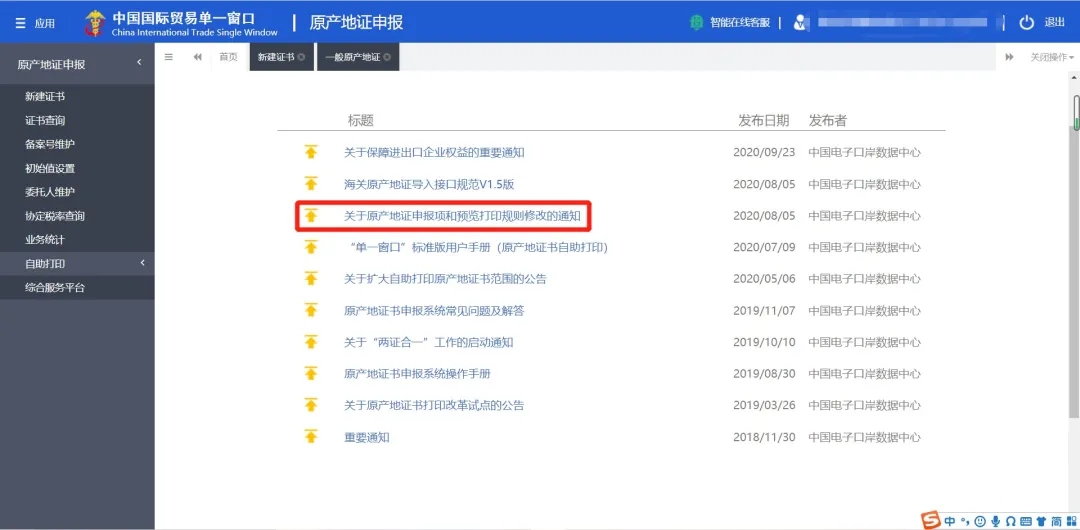The width and height of the screenshot is (1080, 530).
Task: Switch to the 首页 tab
Action: [228, 57]
